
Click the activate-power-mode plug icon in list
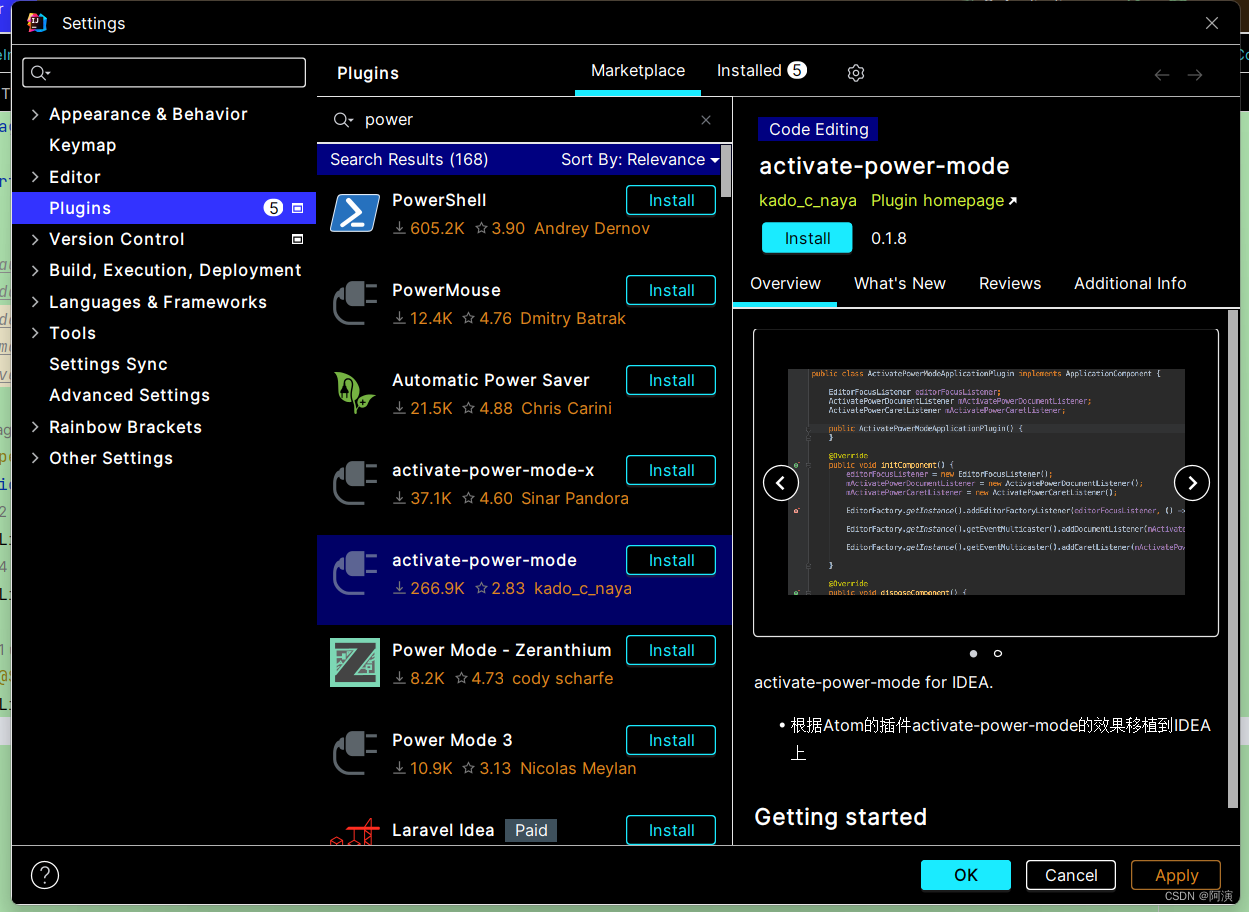[x=355, y=573]
